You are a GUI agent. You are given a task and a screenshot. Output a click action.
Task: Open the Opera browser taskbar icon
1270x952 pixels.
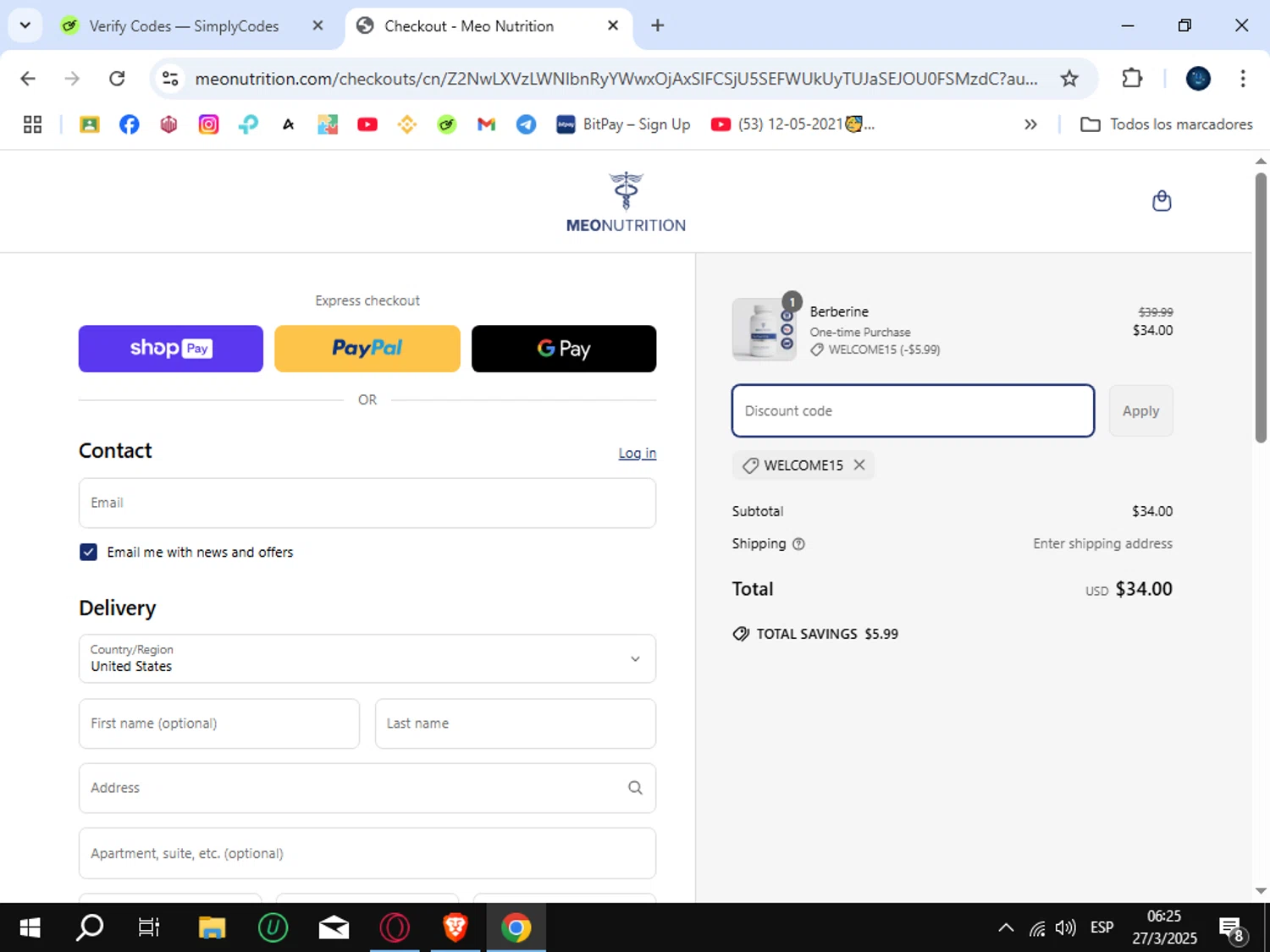pyautogui.click(x=395, y=927)
